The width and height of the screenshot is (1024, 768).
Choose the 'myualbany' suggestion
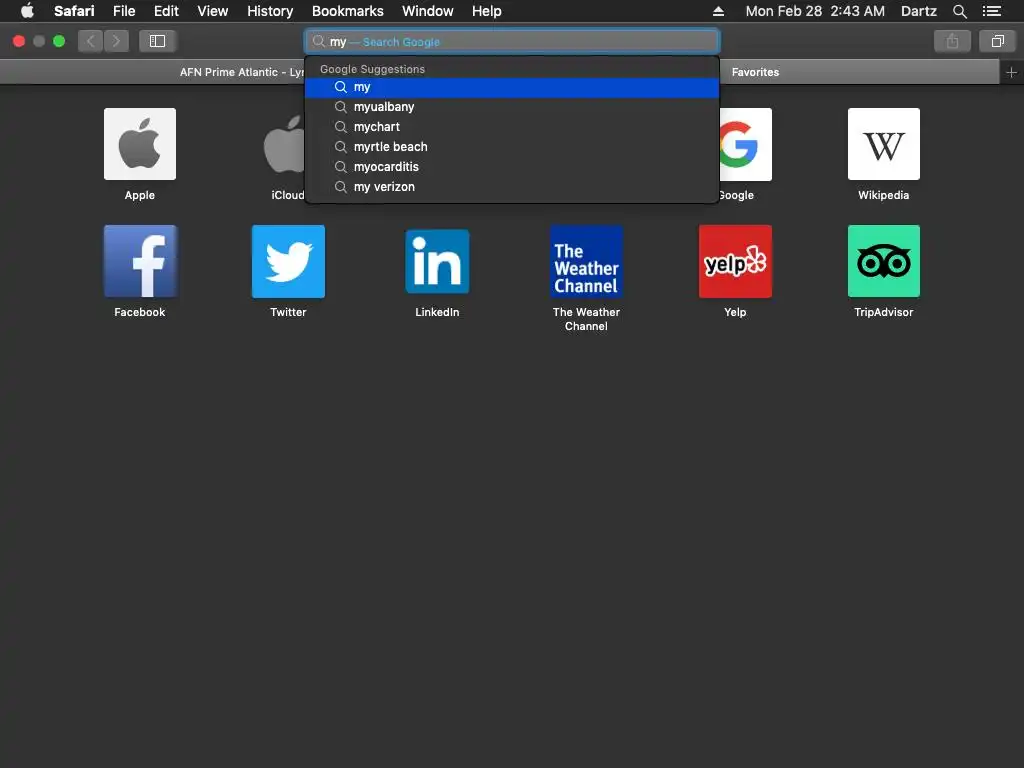click(x=512, y=107)
